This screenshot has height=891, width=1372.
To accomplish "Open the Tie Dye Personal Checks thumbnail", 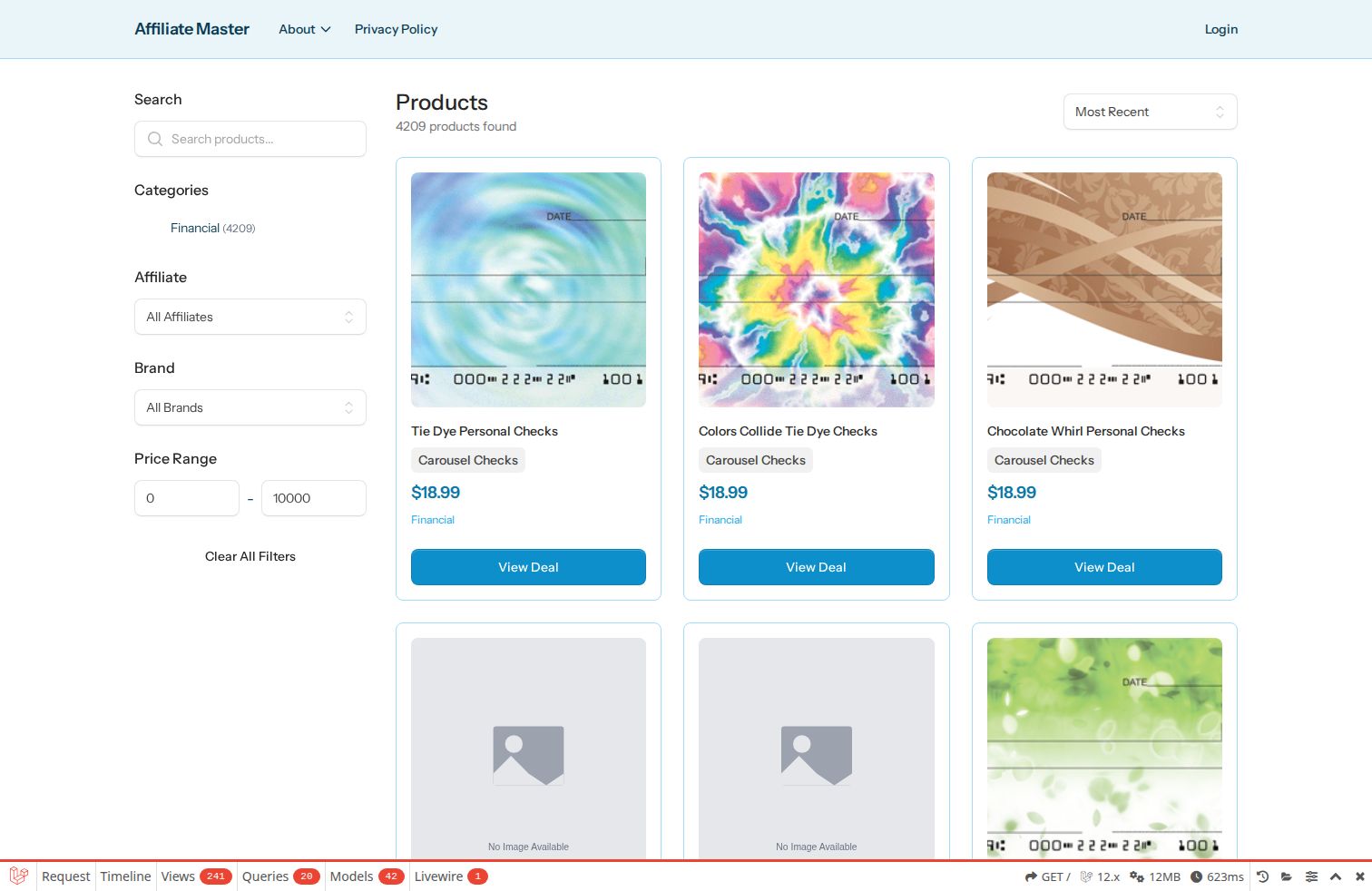I will (x=528, y=289).
